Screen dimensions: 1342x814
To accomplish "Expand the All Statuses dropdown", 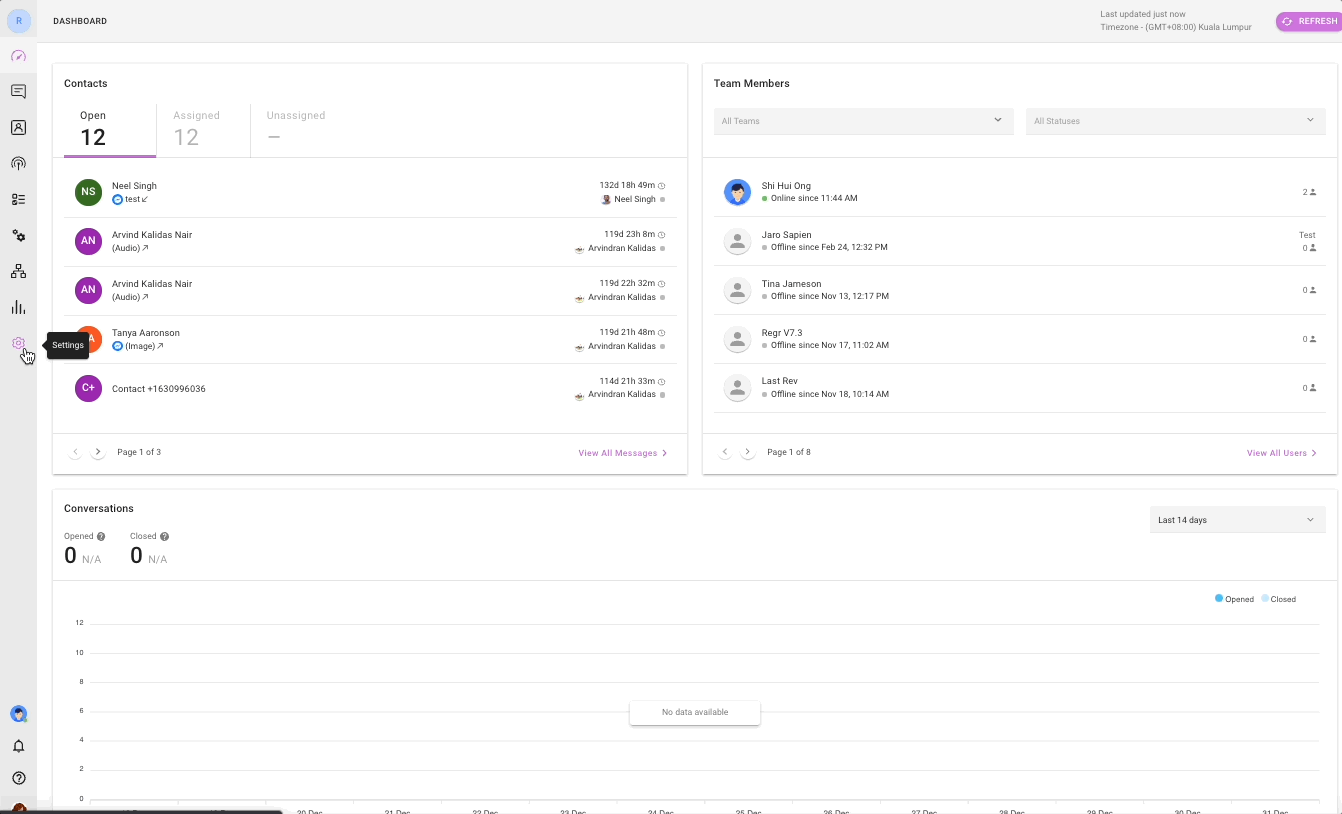I will 1175,121.
